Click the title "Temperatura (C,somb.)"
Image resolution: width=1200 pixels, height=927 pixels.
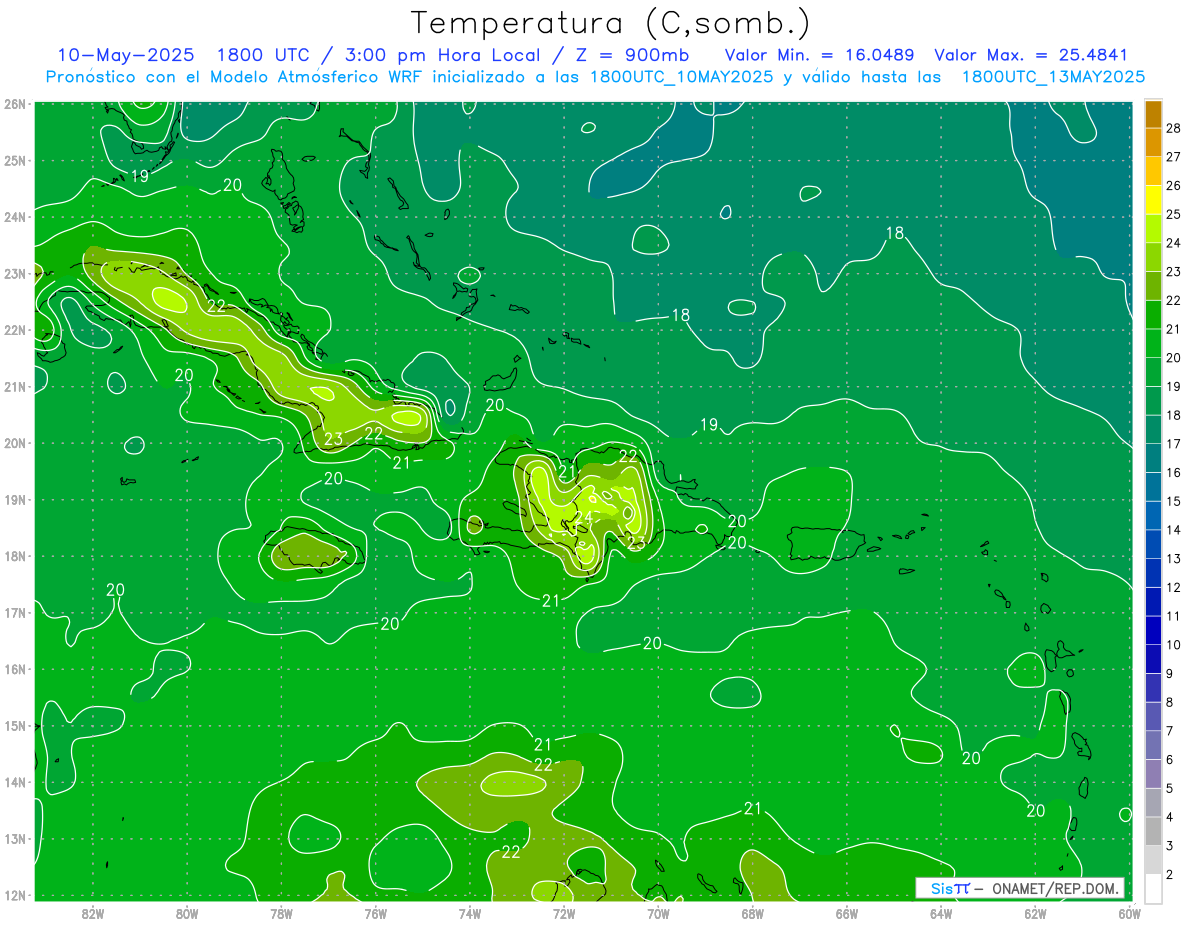point(611,23)
